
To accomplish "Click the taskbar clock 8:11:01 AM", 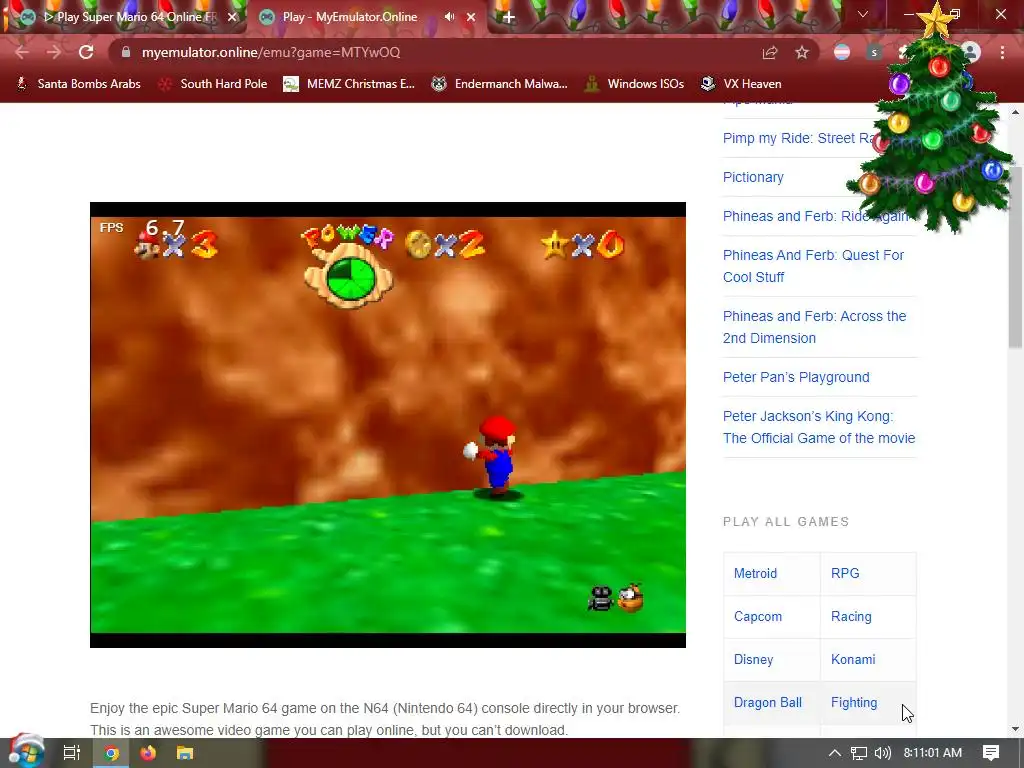I will 933,753.
